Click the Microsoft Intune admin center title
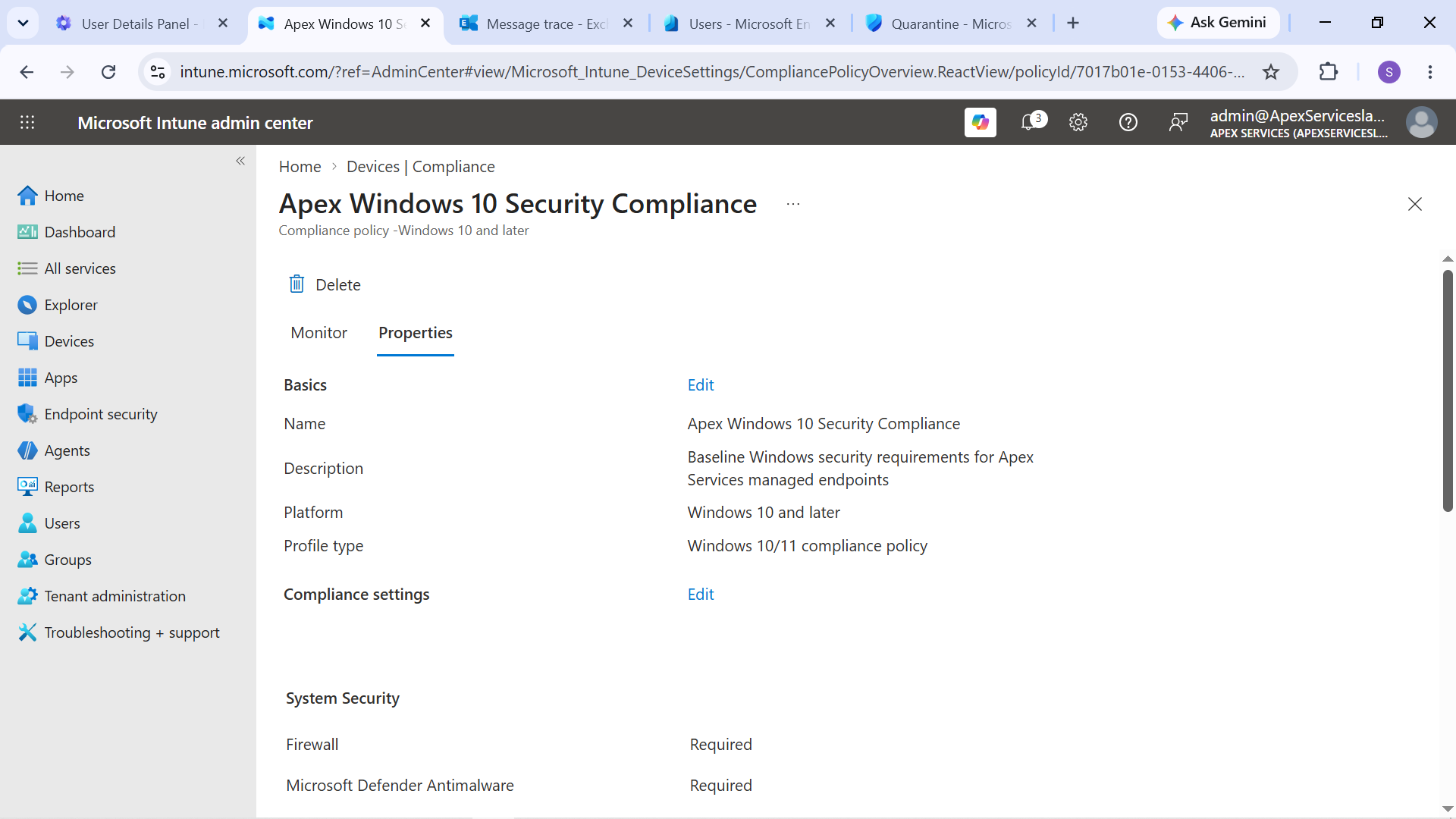Screen dimensions: 1456x819 coord(195,123)
